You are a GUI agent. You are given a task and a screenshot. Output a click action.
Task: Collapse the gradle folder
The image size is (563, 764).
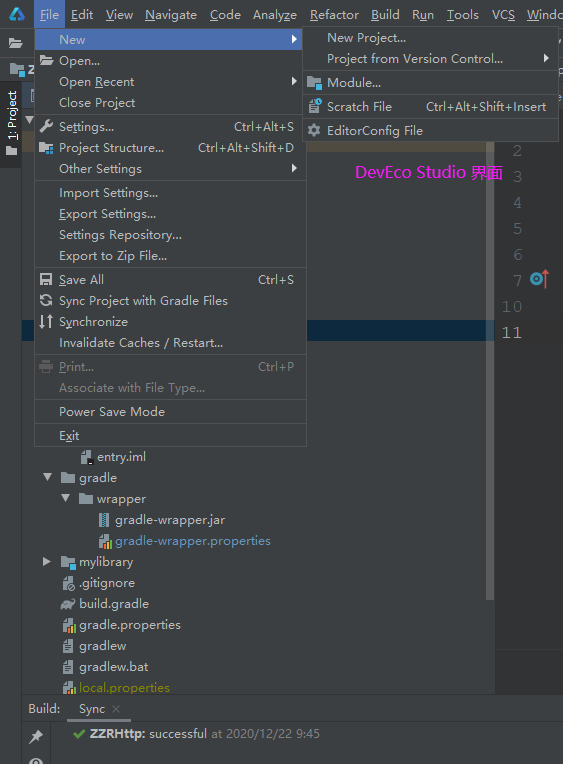point(47,477)
